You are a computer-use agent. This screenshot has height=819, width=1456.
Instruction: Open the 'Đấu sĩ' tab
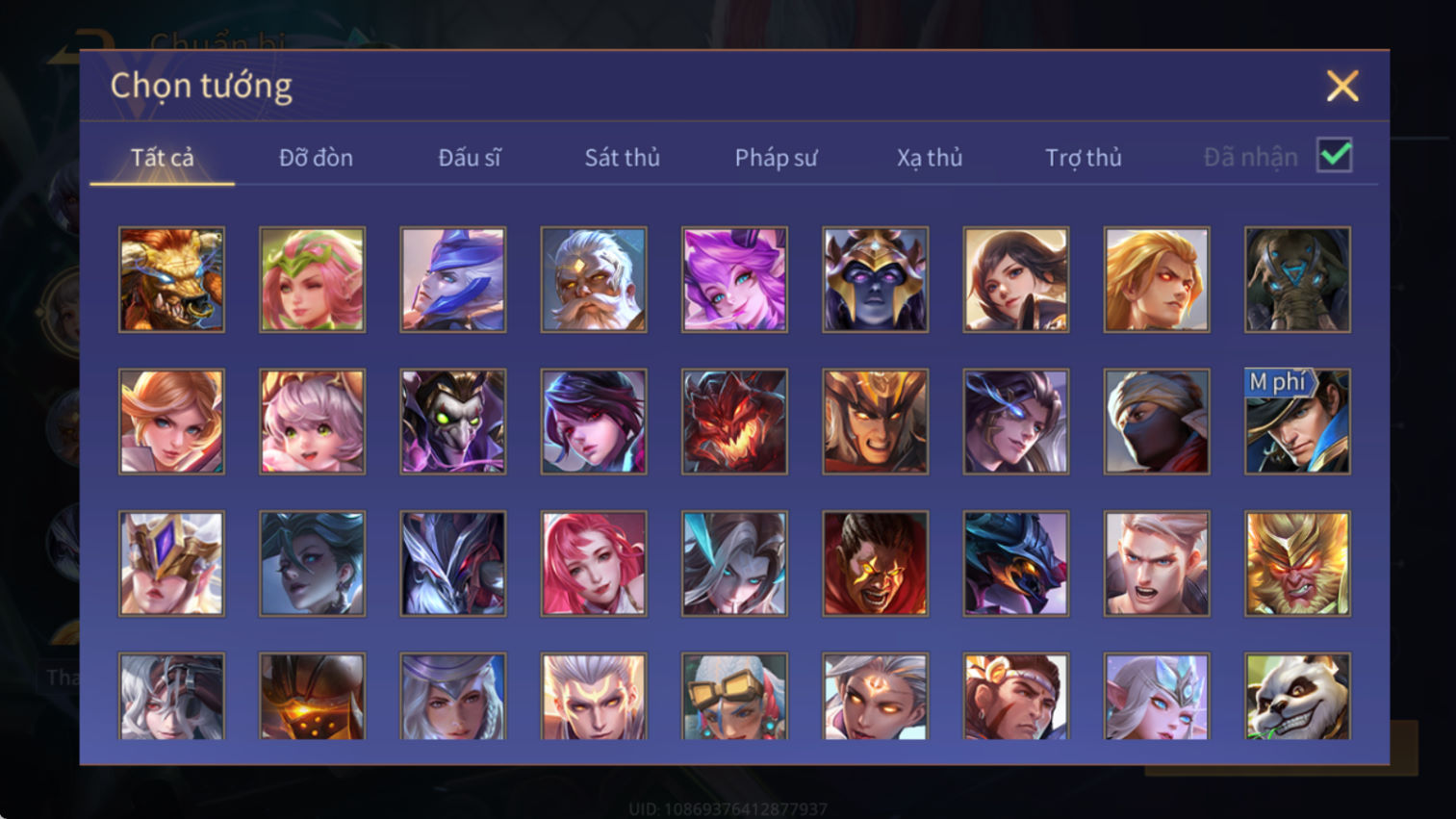click(x=470, y=158)
